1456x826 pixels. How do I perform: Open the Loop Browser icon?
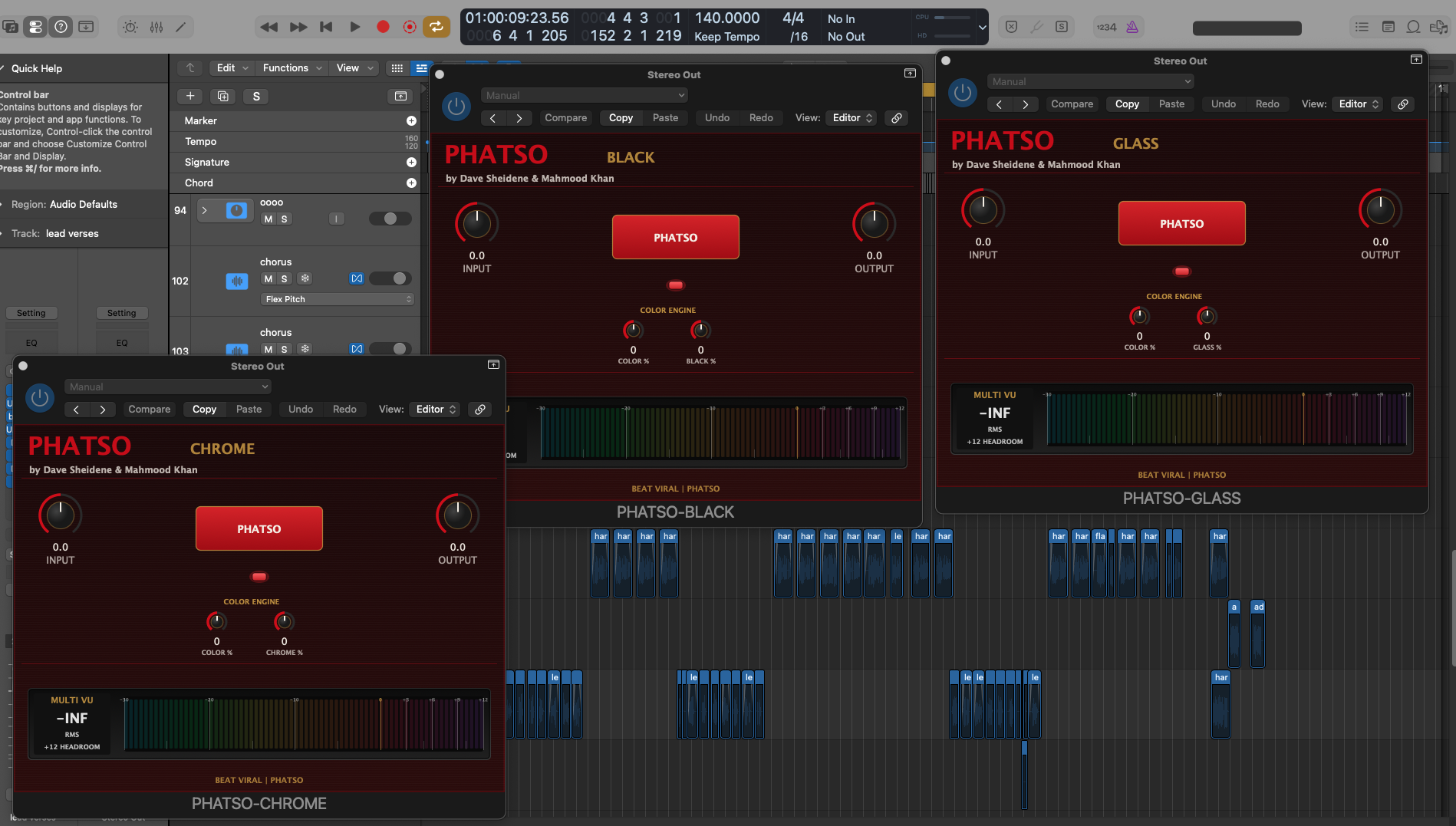tap(1413, 27)
